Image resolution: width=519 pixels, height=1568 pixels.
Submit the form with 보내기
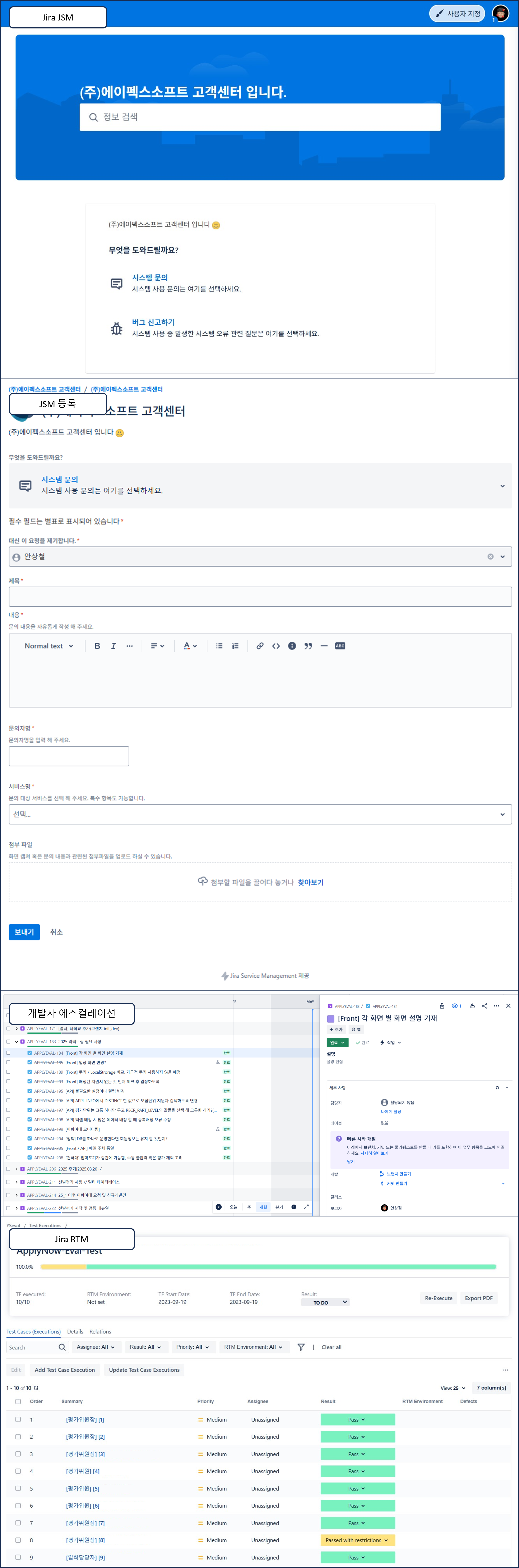point(24,932)
